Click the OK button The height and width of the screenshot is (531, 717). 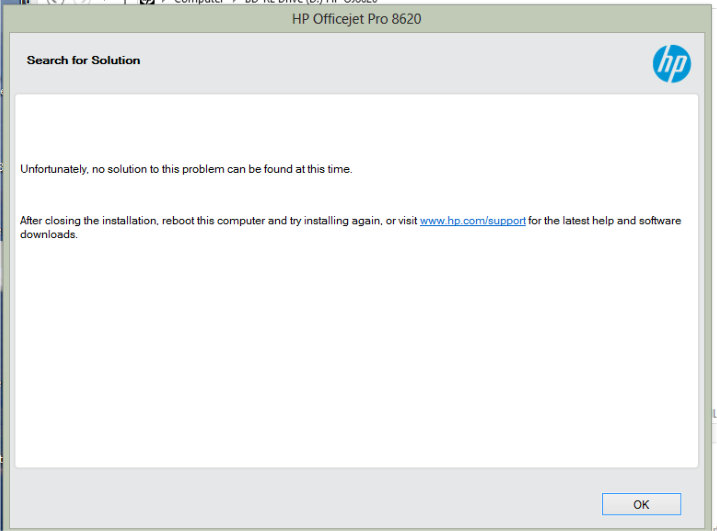[641, 504]
